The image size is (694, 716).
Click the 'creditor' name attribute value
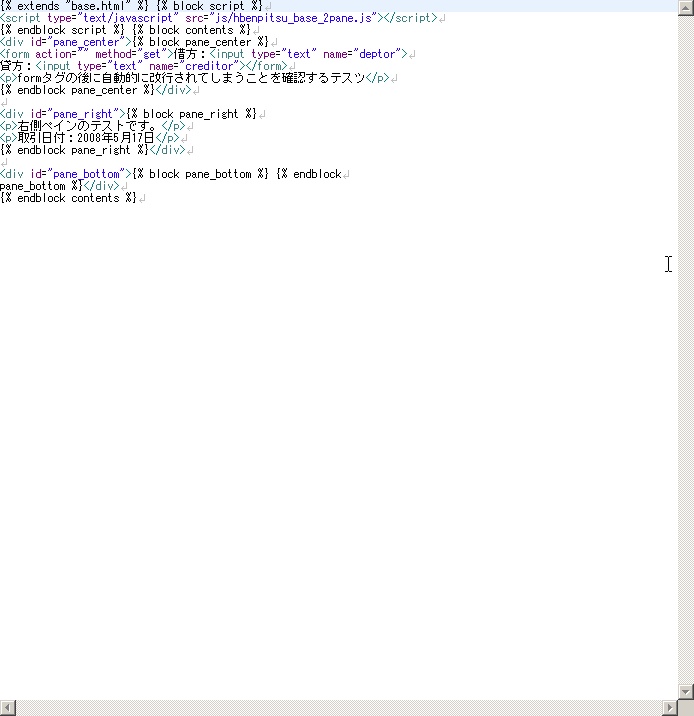[209, 66]
